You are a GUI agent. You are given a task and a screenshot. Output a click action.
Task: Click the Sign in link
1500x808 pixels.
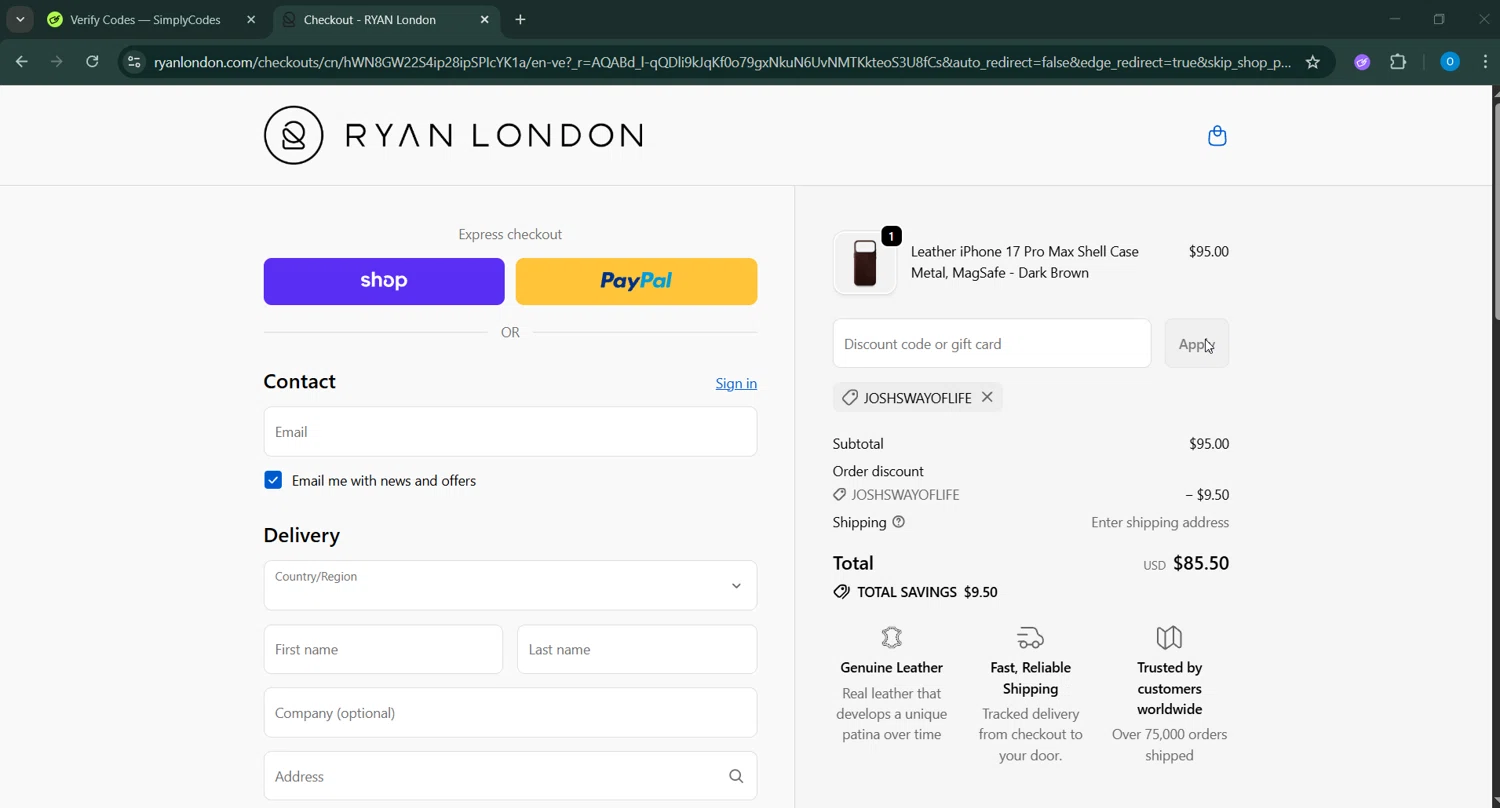[736, 383]
